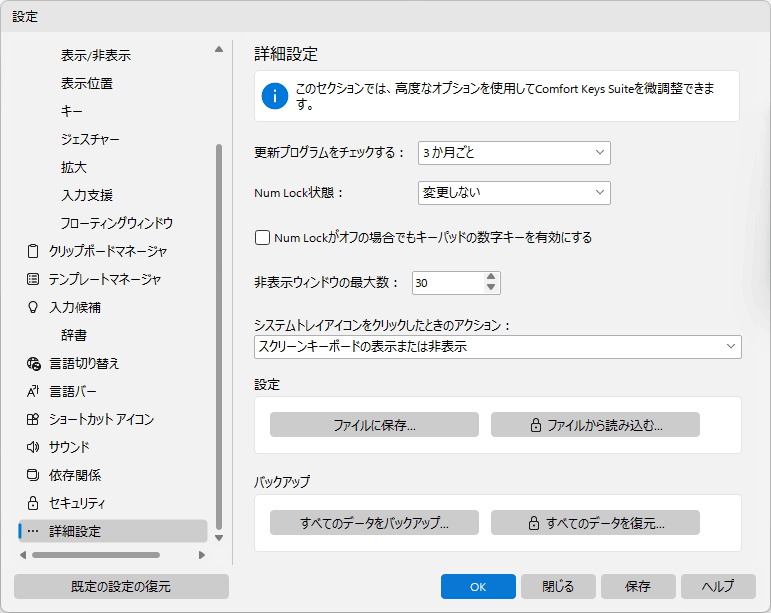The image size is (771, 613).
Task: Open the Num Lock状態 dropdown
Action: click(514, 193)
